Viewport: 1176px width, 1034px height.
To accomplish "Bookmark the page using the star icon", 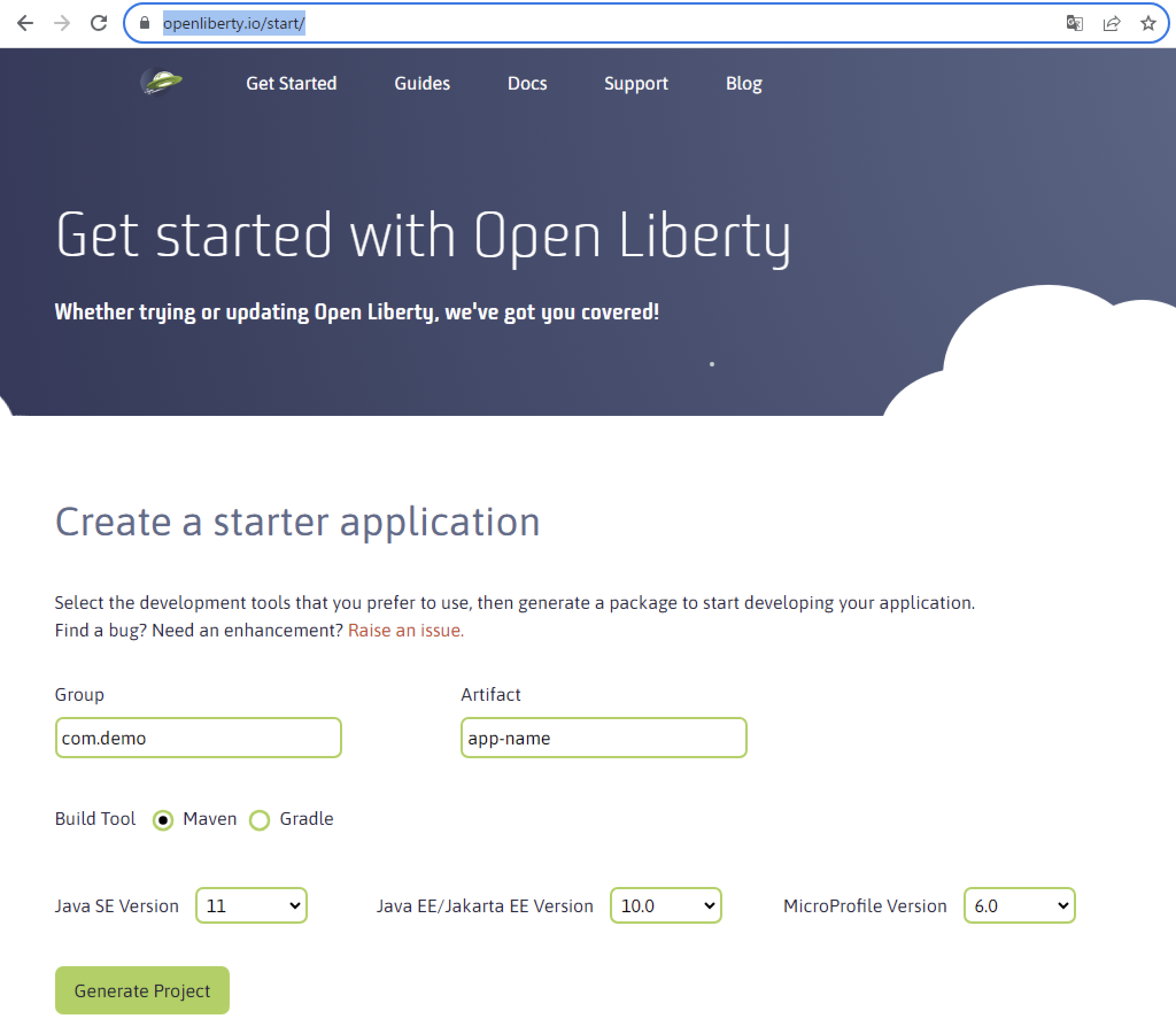I will click(x=1148, y=24).
